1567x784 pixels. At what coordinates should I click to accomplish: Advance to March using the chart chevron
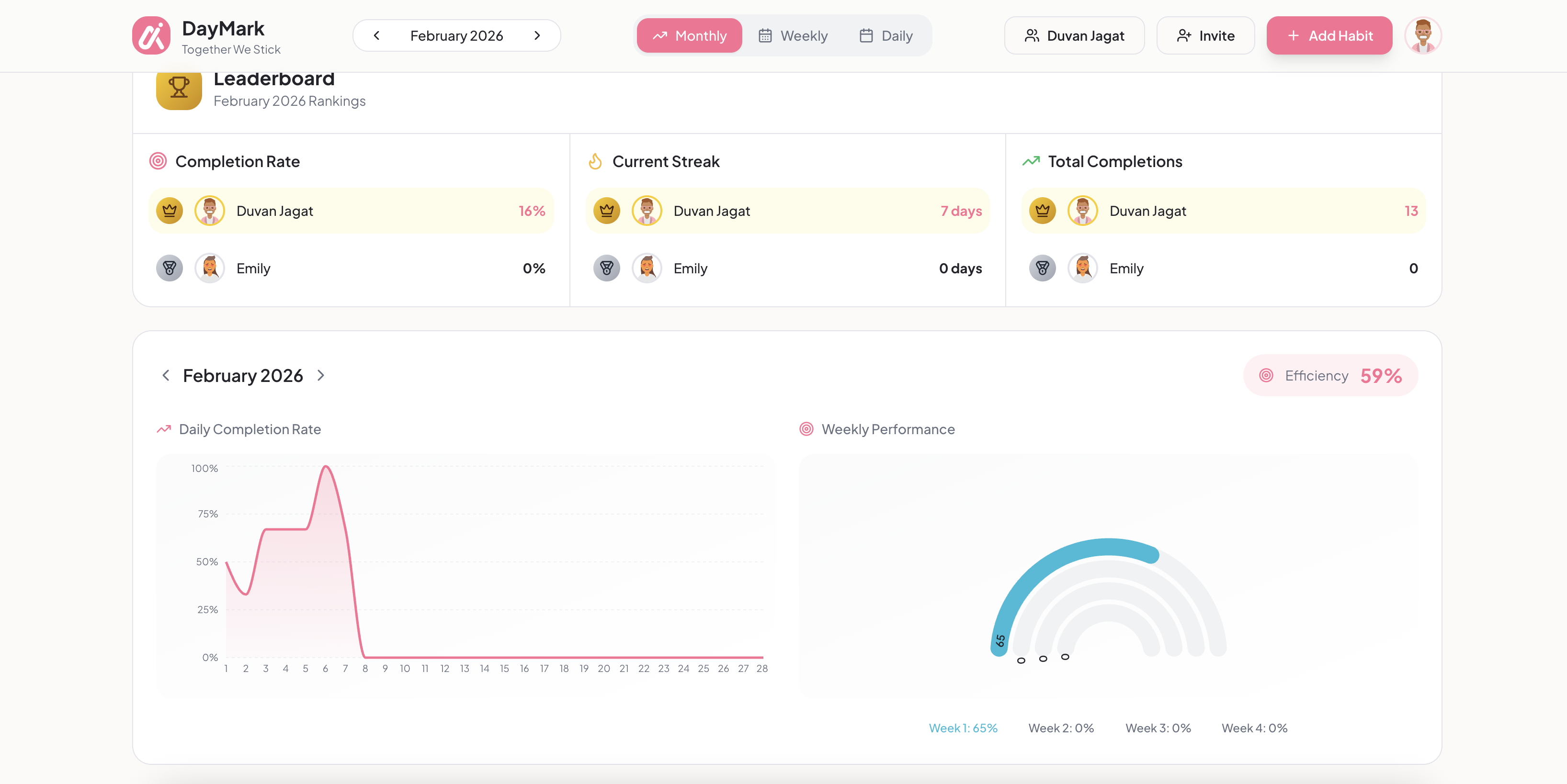[321, 375]
